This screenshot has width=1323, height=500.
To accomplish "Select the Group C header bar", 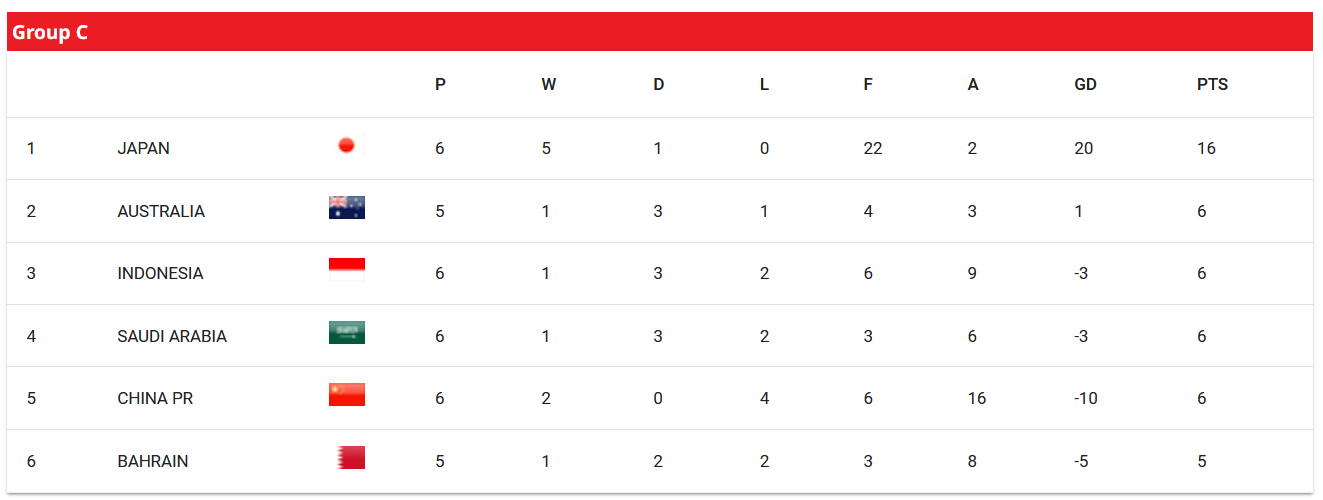I will [660, 32].
